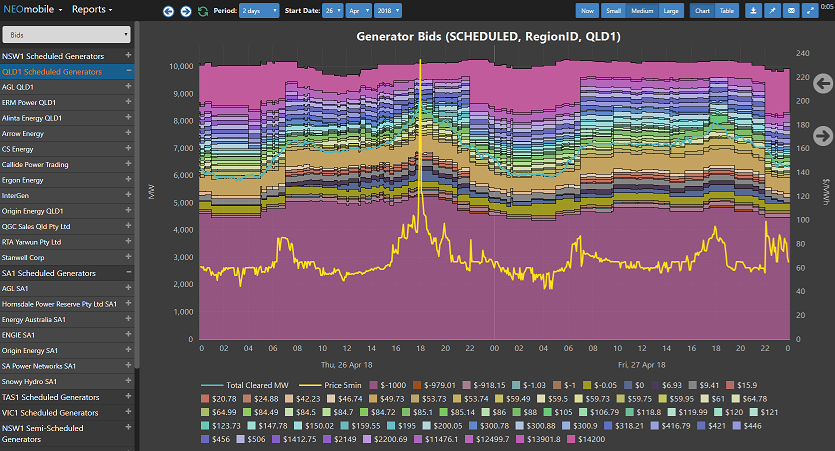The image size is (835, 451).
Task: Set the chart size to Large
Action: coord(672,11)
